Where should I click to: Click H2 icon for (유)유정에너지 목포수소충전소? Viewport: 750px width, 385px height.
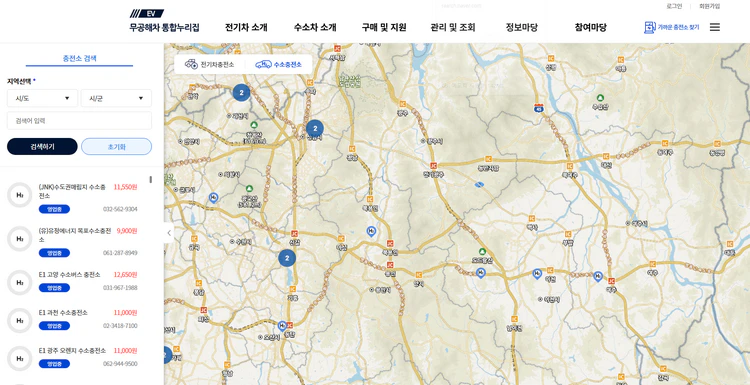tap(20, 239)
